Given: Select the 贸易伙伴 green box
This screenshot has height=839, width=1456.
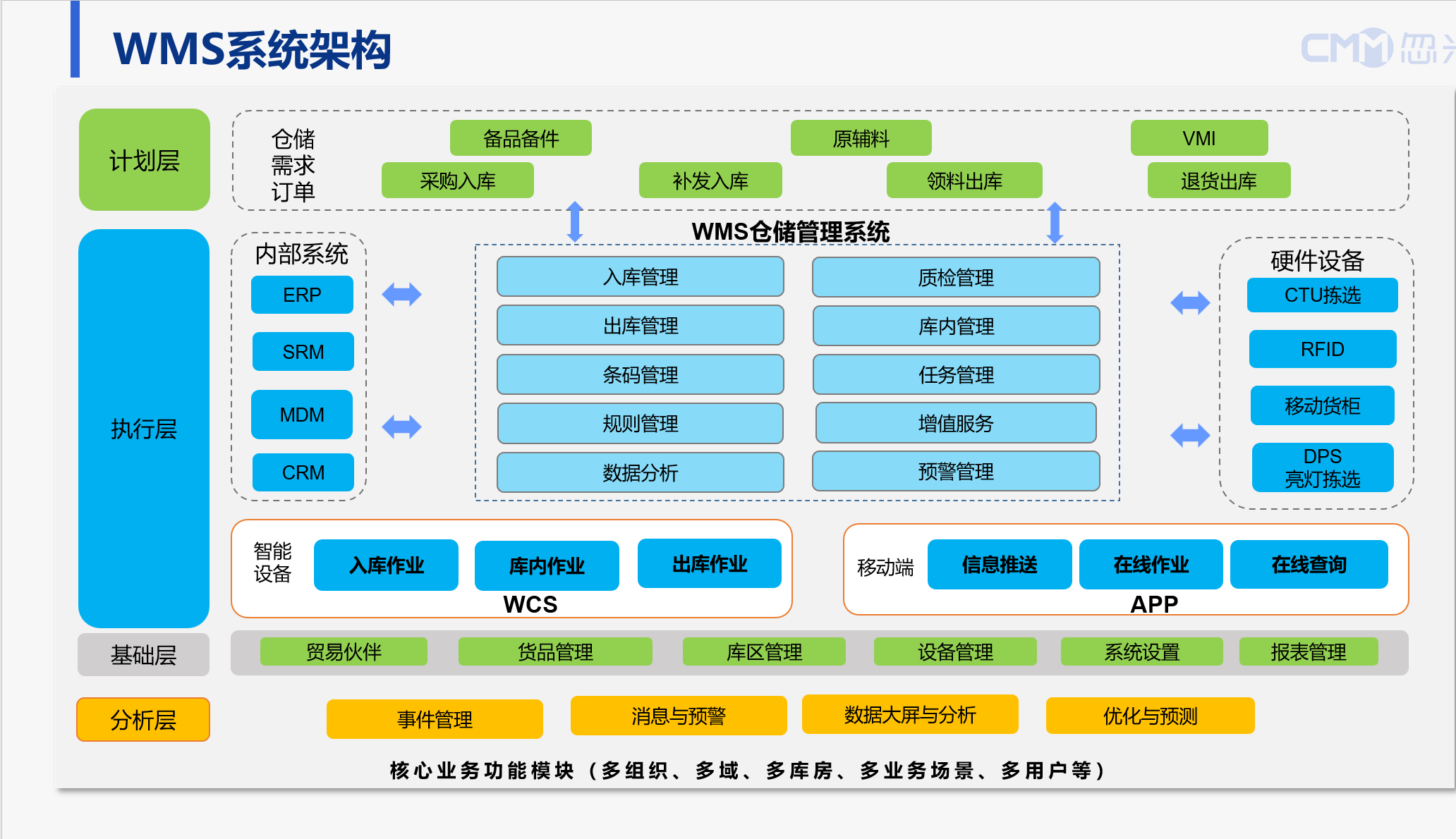Looking at the screenshot, I should [x=344, y=651].
